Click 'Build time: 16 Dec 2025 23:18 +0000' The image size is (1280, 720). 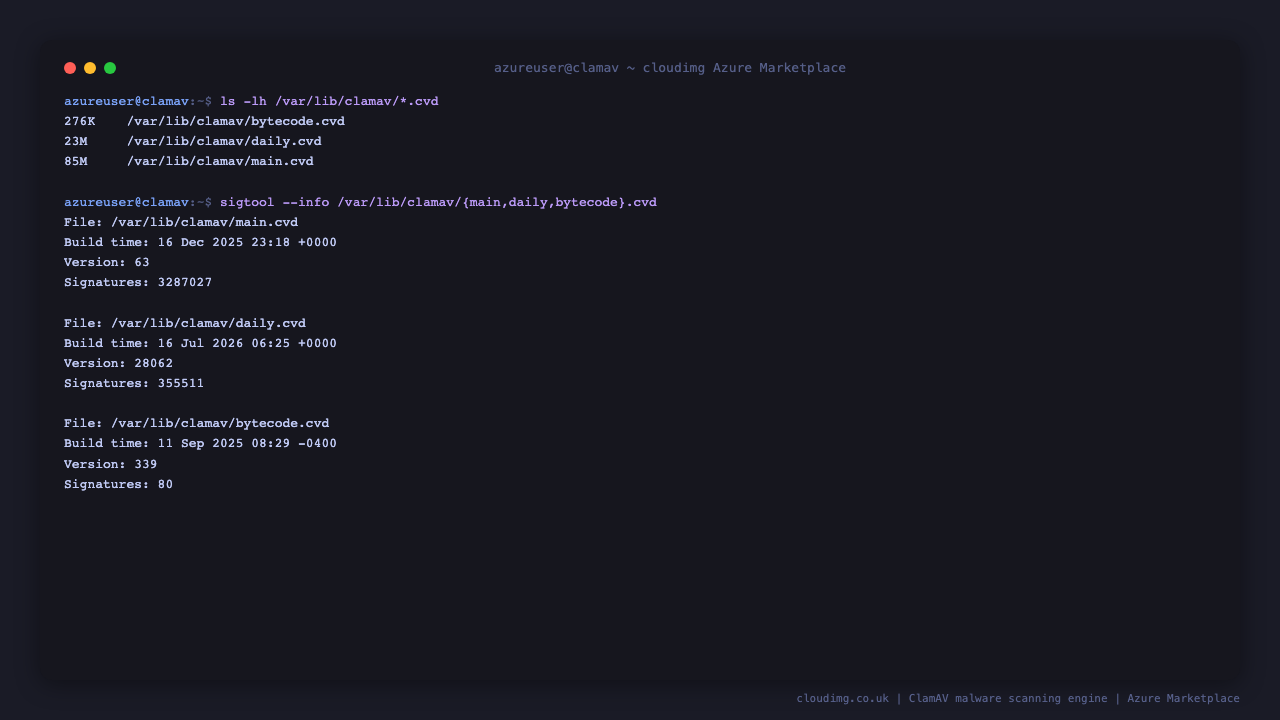(x=200, y=242)
